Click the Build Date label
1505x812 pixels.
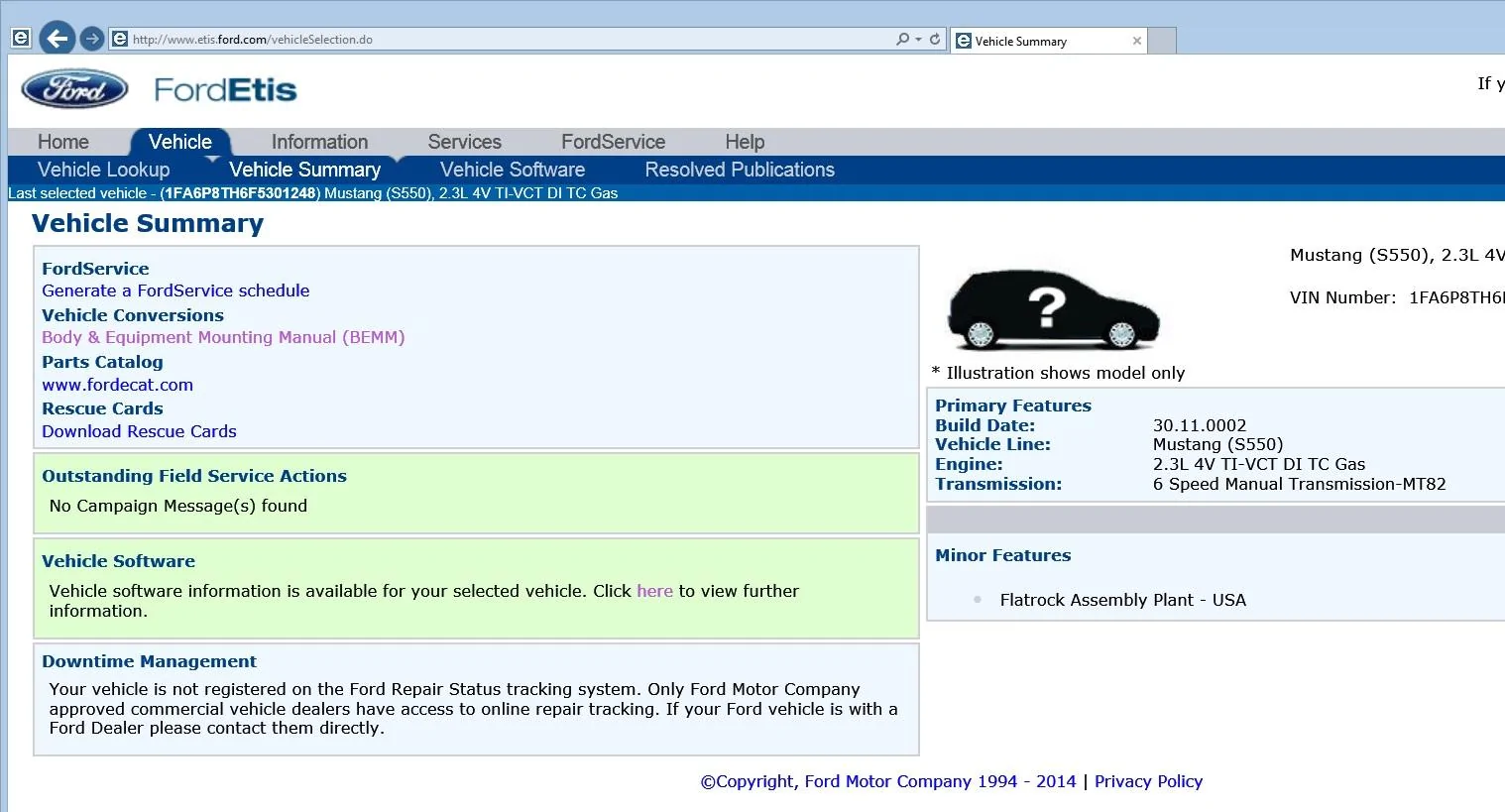(984, 425)
